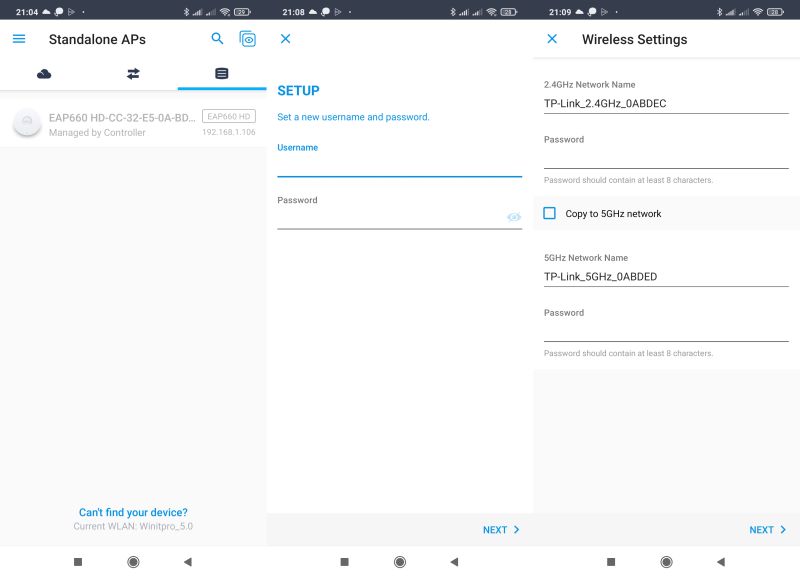Tap Android recent apps square on left screen
Screen dimensions: 800x578
click(x=78, y=562)
